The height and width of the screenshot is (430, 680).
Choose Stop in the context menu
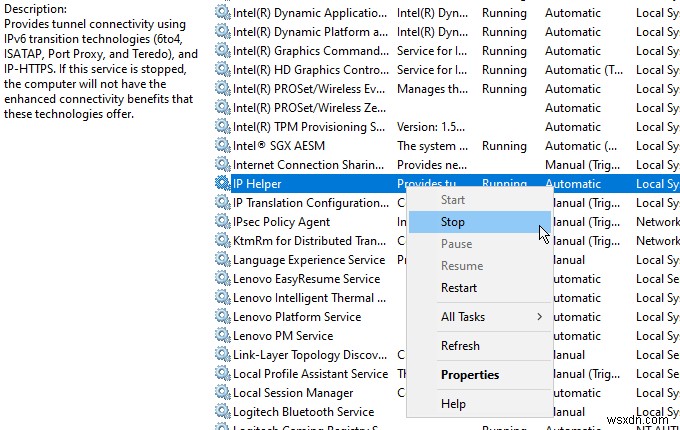tap(480, 222)
